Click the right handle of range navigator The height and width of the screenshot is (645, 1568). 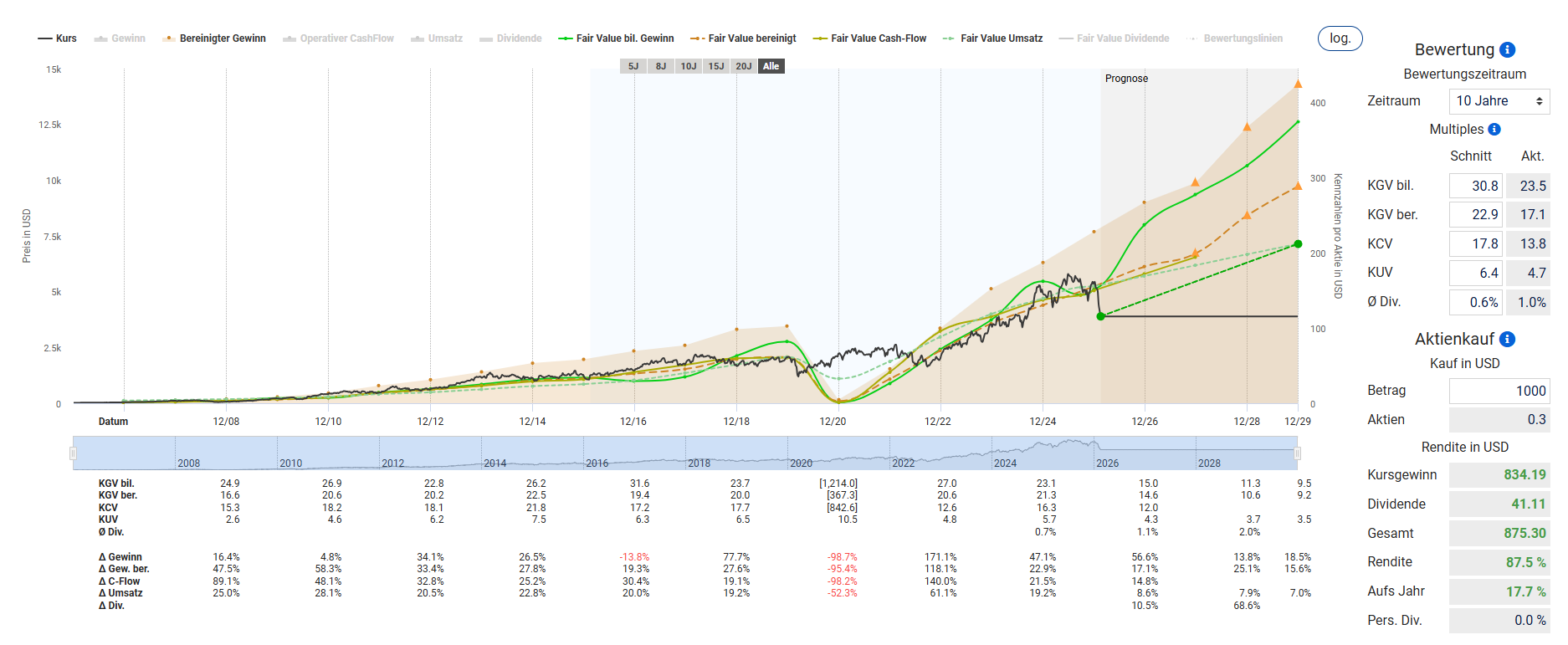coord(1297,453)
